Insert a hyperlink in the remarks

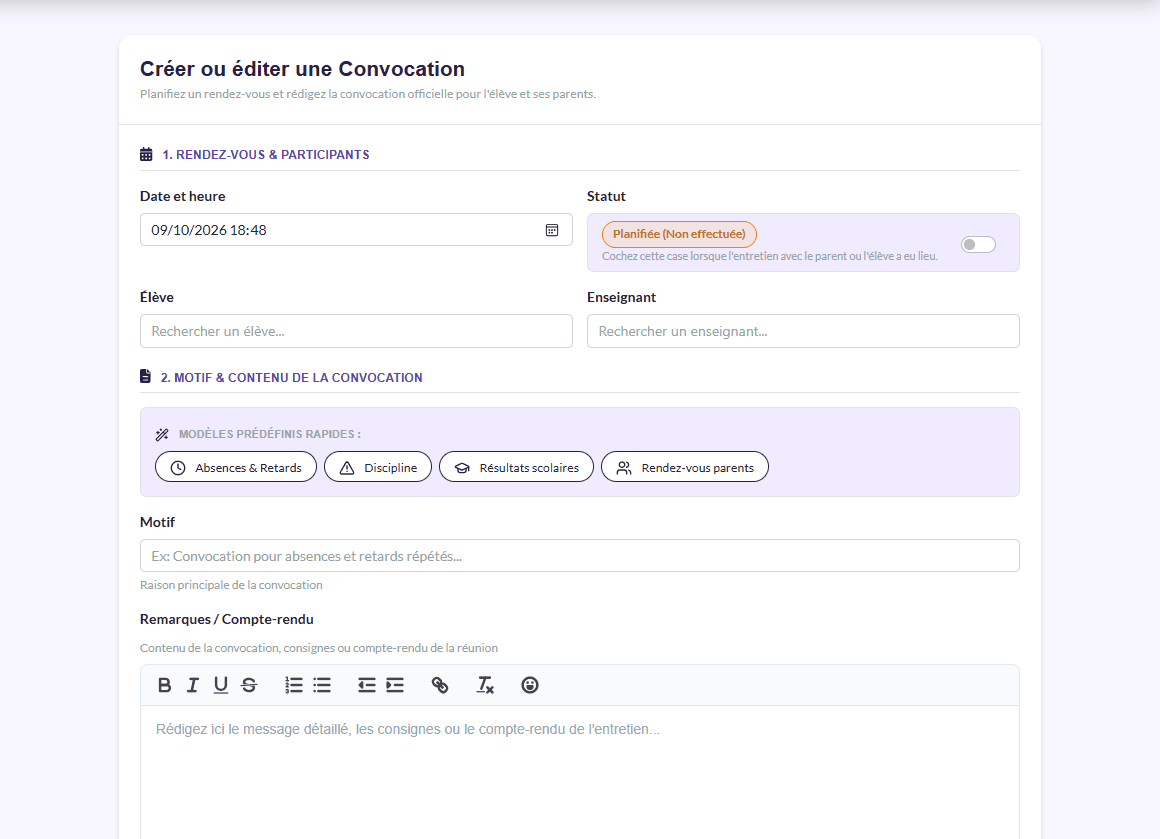440,685
